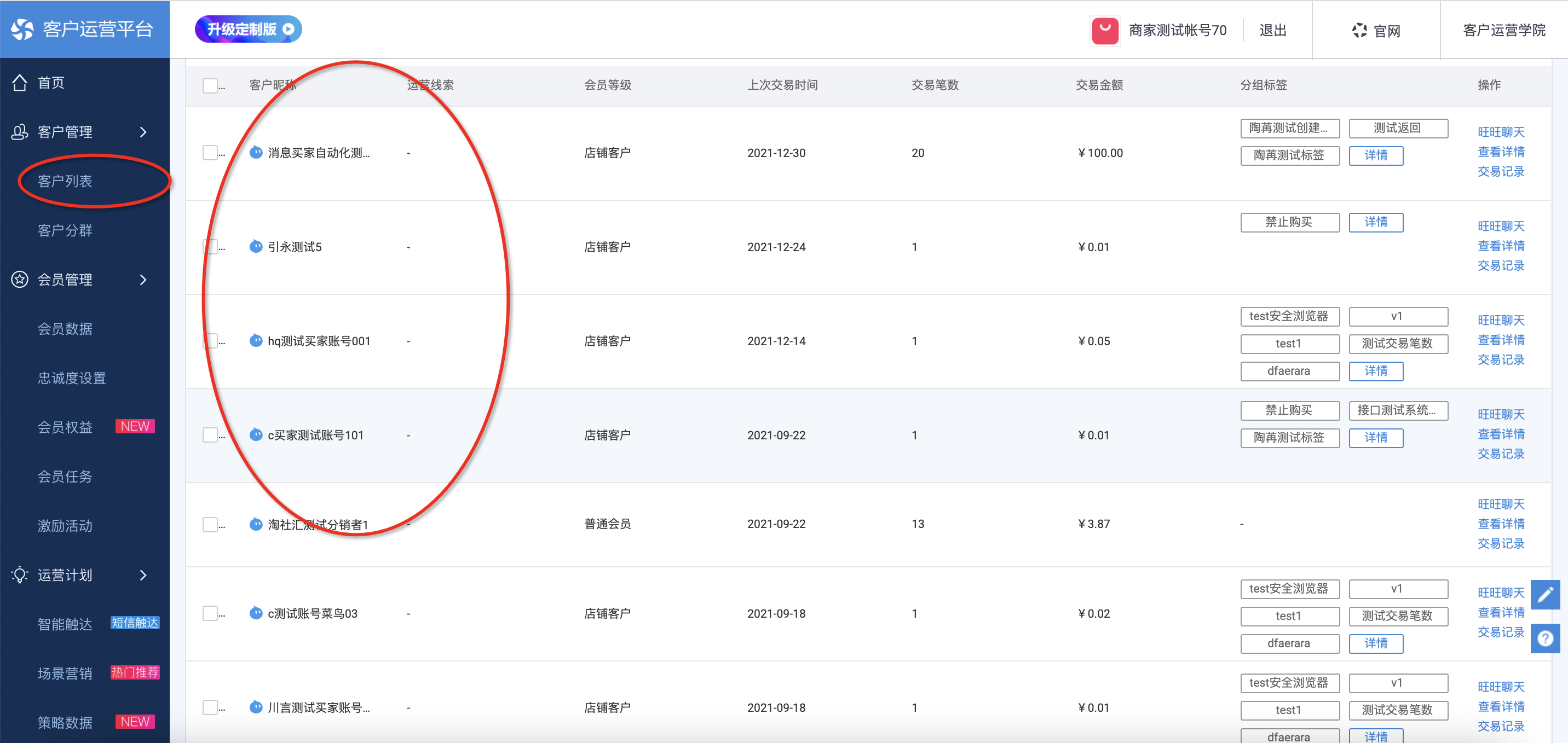The width and height of the screenshot is (1568, 743).
Task: Click the 客户管理 user icon in sidebar
Action: click(x=20, y=131)
